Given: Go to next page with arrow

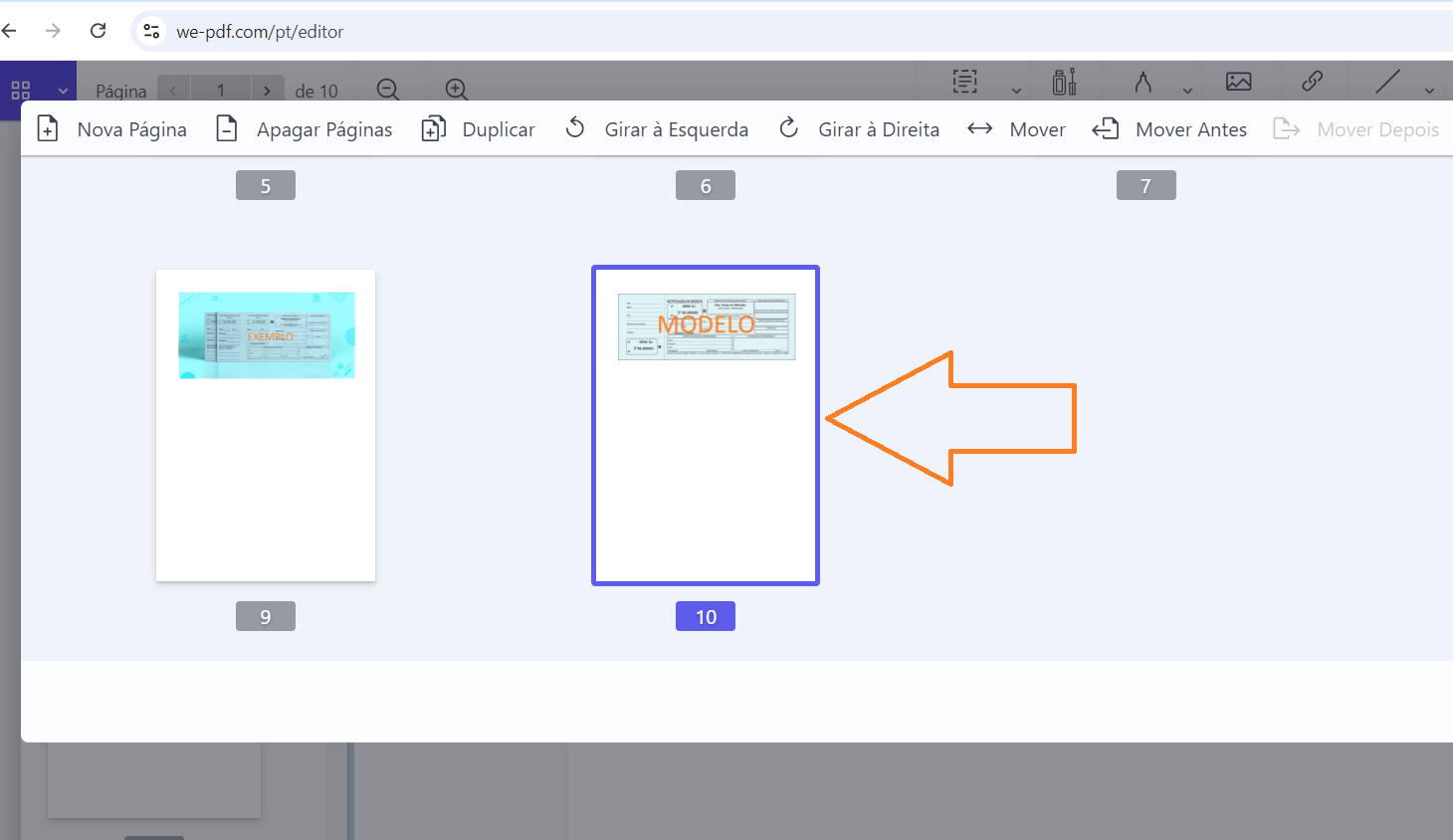Looking at the screenshot, I should click(x=267, y=91).
